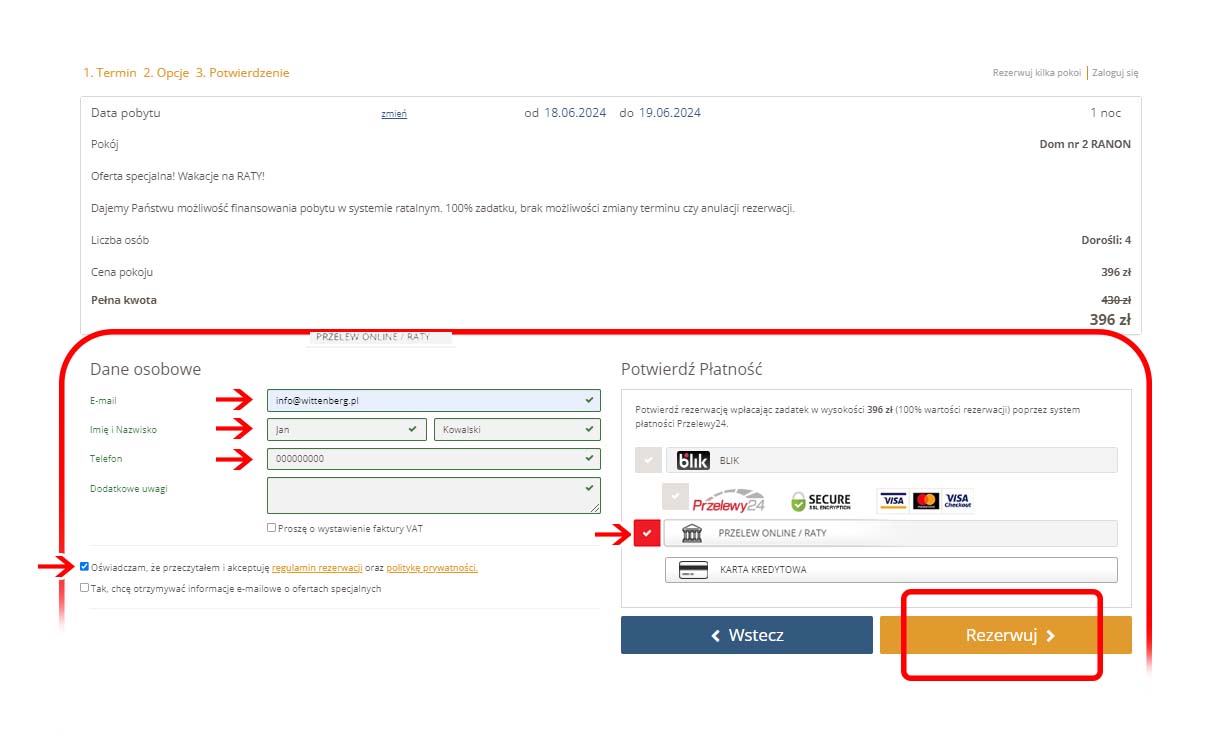Screen dimensions: 1208x736
Task: Click into the Telefon input field
Action: [425, 459]
